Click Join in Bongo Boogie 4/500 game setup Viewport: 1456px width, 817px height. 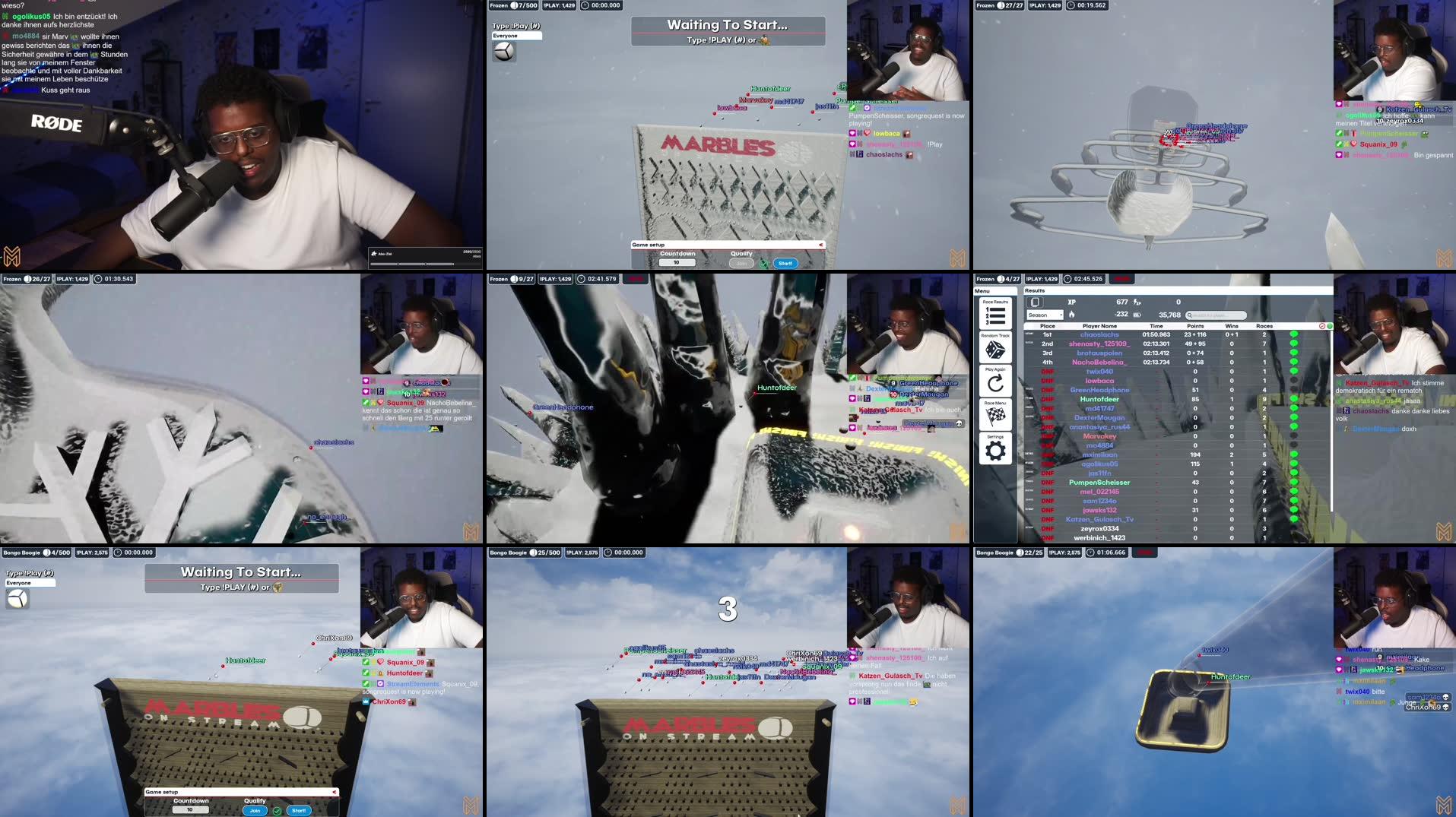255,811
